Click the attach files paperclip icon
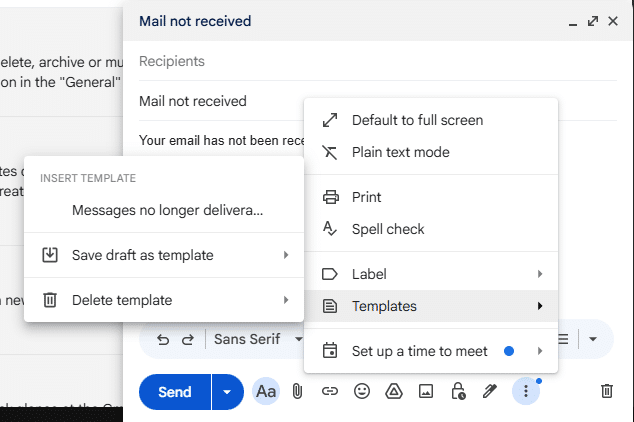The height and width of the screenshot is (422, 634). point(297,392)
